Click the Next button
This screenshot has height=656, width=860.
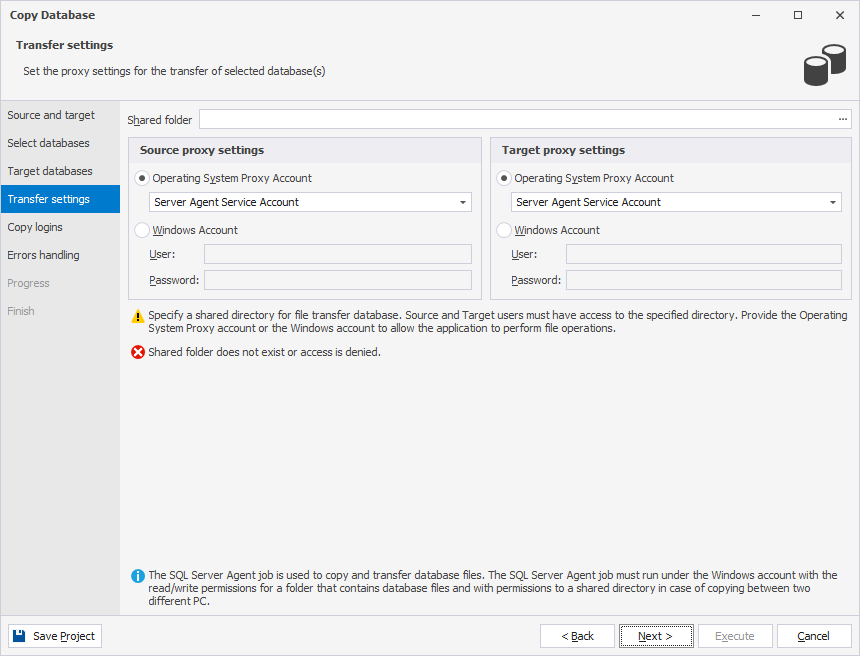click(656, 635)
